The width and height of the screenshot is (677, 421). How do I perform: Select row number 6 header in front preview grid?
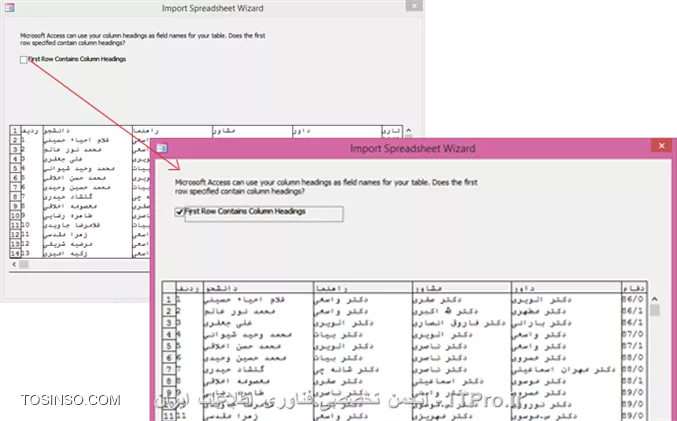coord(169,358)
